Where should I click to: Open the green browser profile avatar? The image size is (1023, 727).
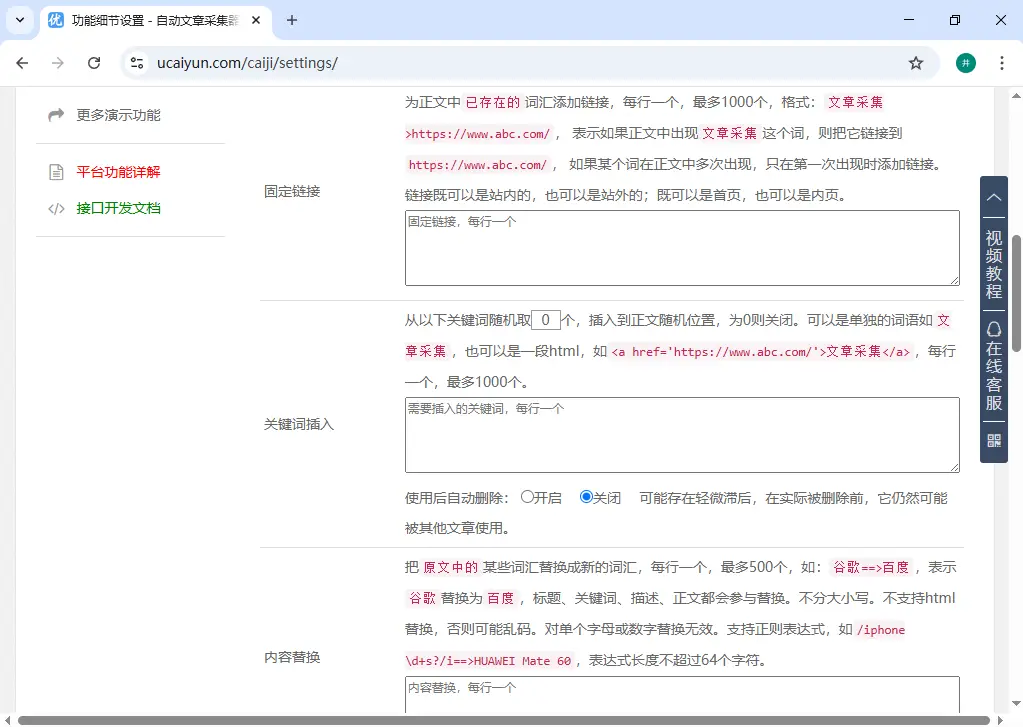964,62
